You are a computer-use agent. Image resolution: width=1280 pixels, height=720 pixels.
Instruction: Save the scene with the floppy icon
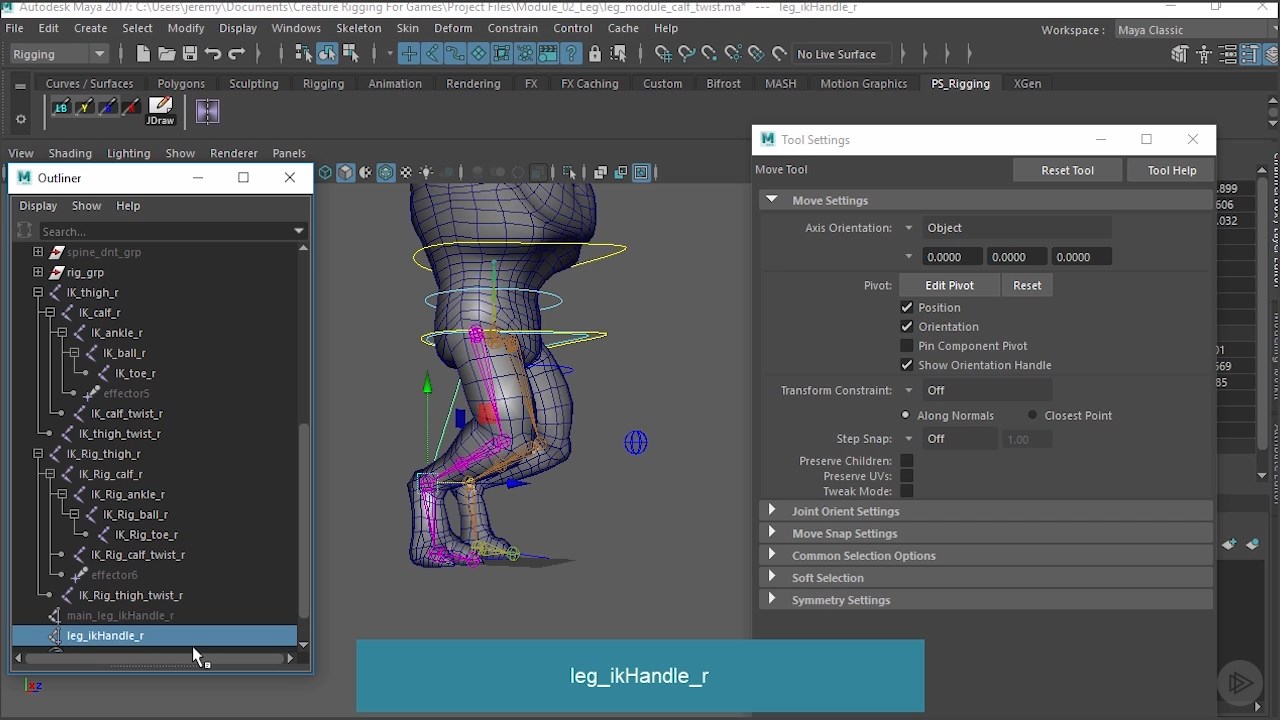[x=189, y=54]
